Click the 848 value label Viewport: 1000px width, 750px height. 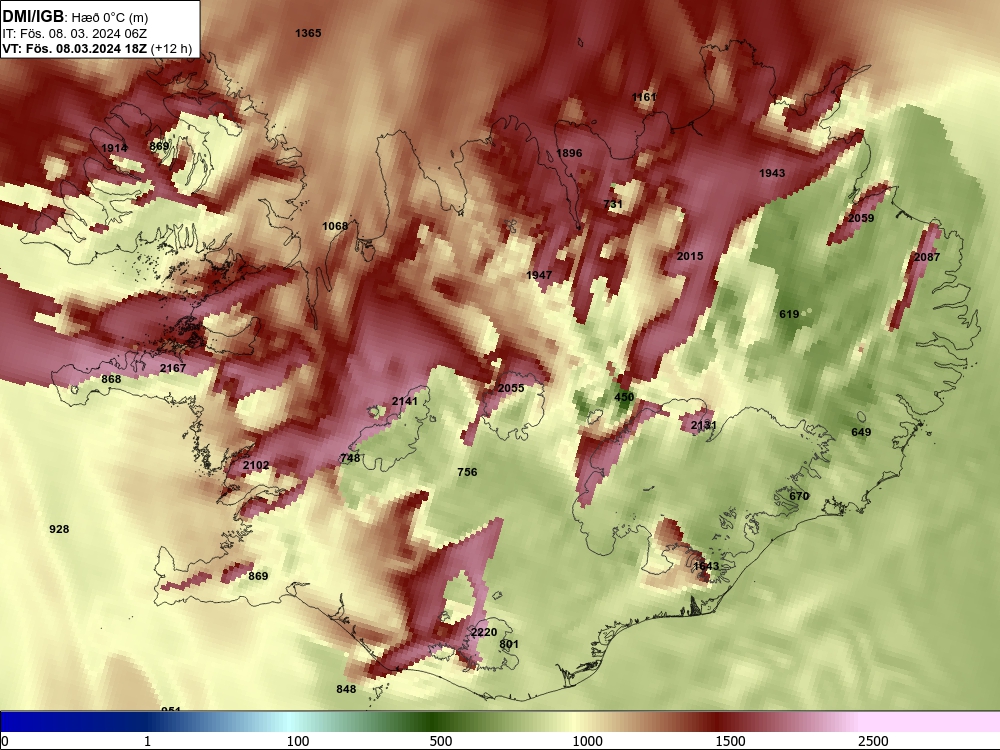[x=346, y=689]
